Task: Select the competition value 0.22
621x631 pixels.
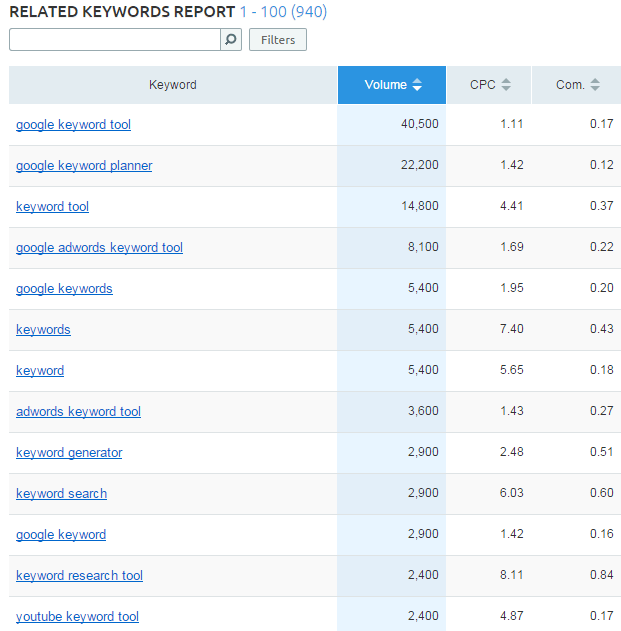Action: pos(602,247)
